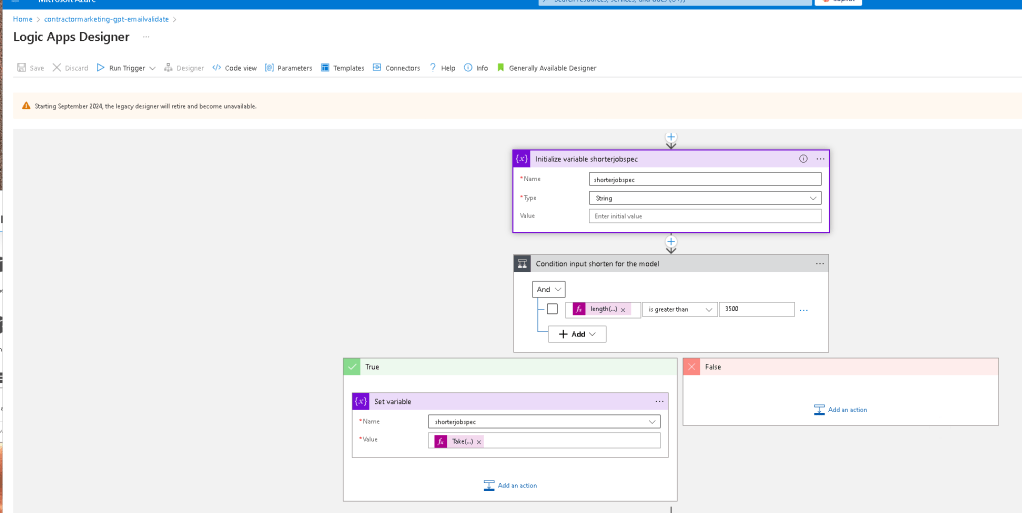Click the retirement warning triangle icon
This screenshot has height=513, width=1022.
pos(26,106)
